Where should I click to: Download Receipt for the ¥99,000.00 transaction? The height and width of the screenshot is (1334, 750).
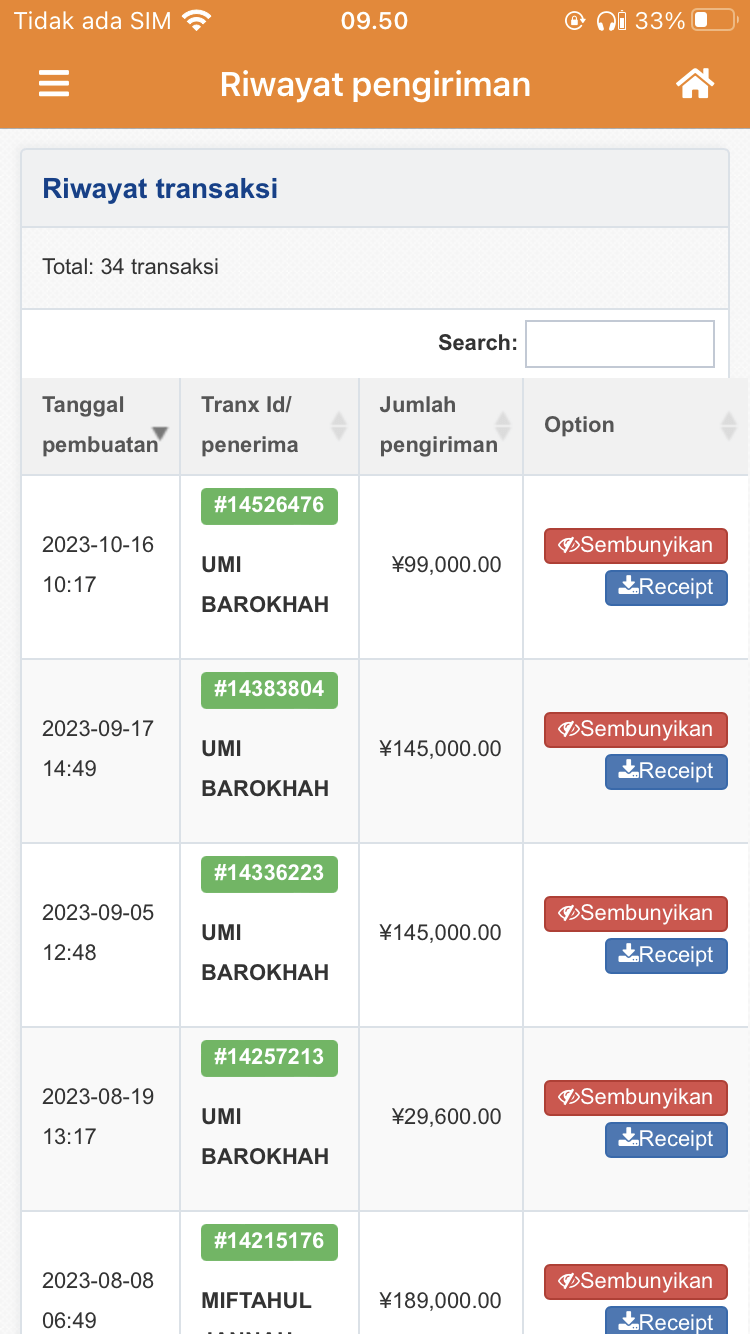666,588
